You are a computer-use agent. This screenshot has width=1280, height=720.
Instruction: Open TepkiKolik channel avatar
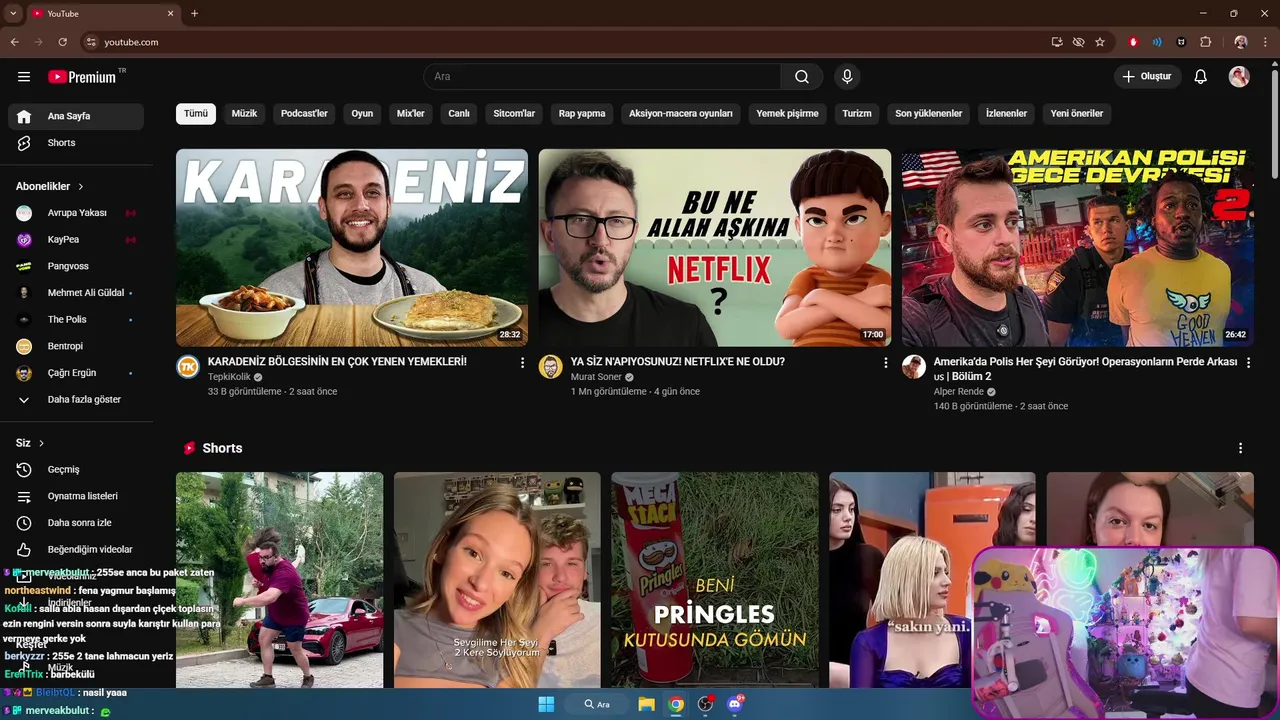[x=188, y=366]
